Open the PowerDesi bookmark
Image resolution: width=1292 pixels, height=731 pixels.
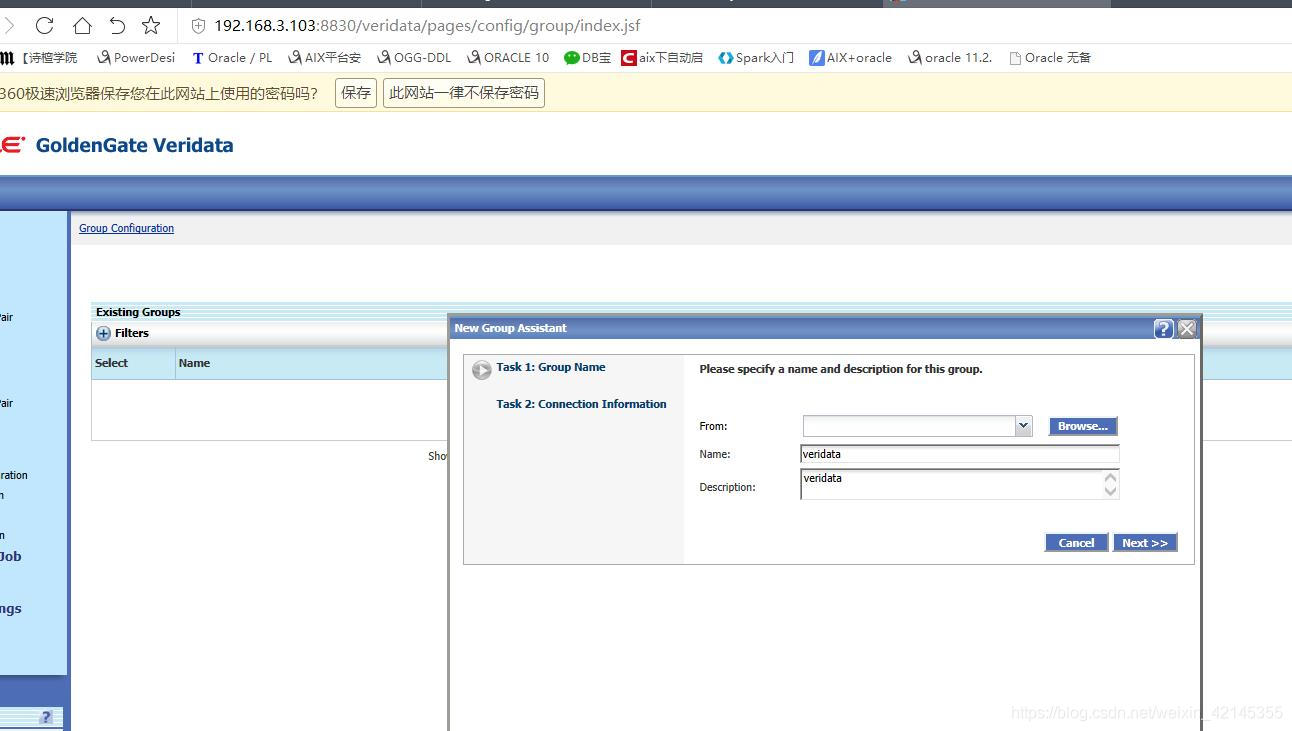[136, 58]
